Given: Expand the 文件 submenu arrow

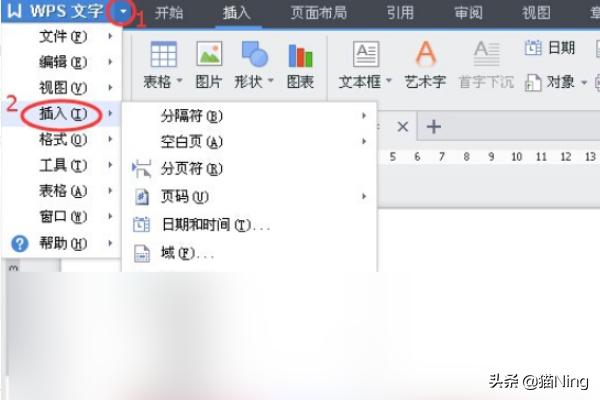Looking at the screenshot, I should pyautogui.click(x=110, y=36).
